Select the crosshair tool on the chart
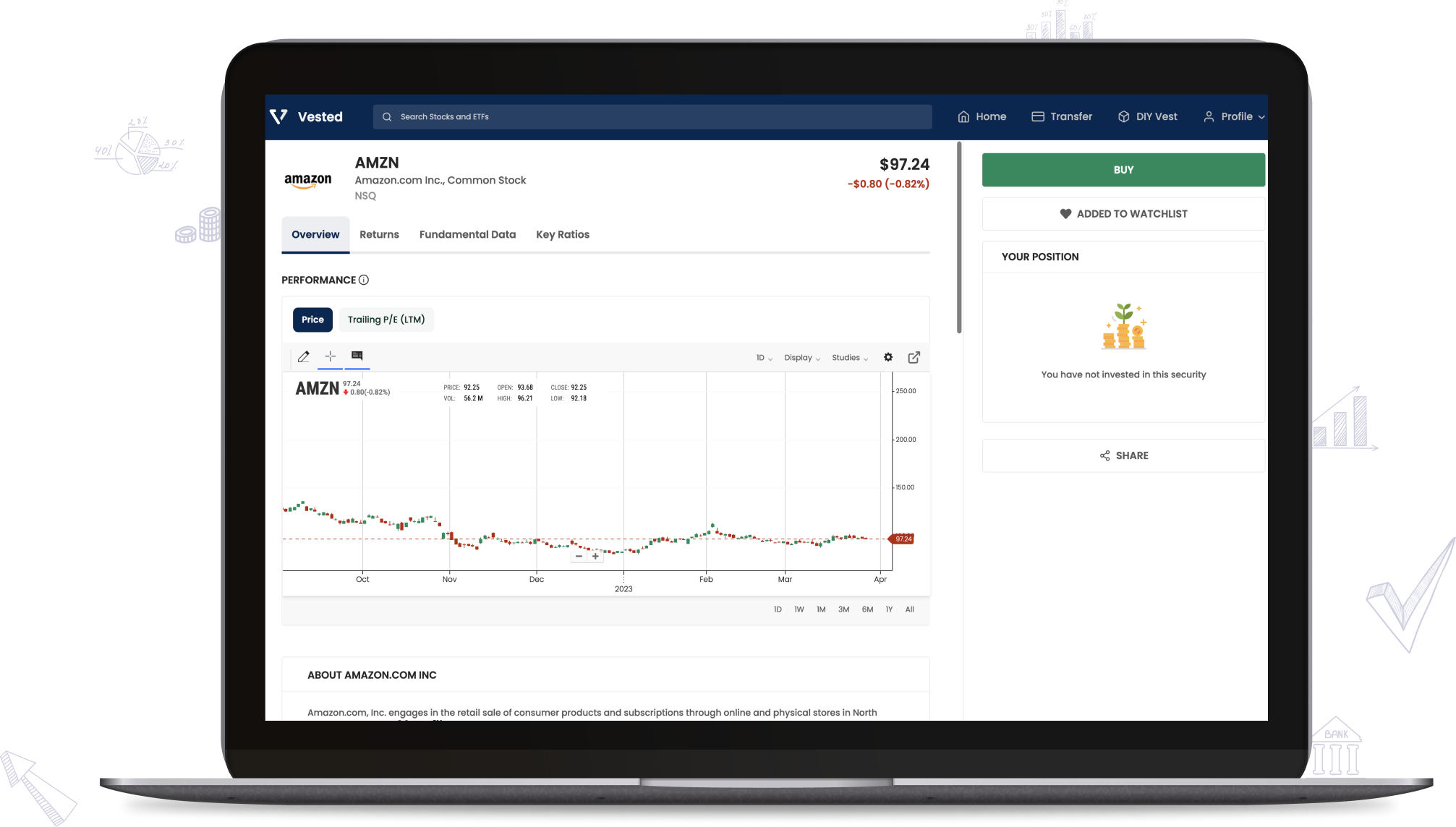This screenshot has height=827, width=1456. pos(331,356)
